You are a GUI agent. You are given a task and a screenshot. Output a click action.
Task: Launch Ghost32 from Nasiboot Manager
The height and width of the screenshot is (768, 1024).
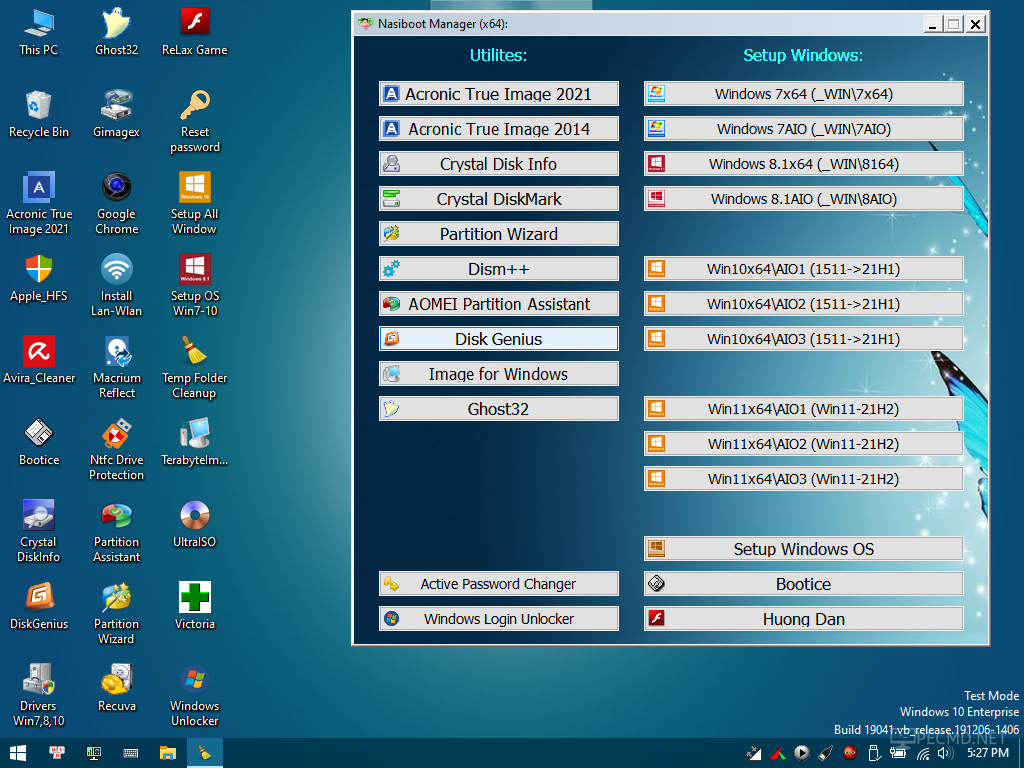(498, 409)
